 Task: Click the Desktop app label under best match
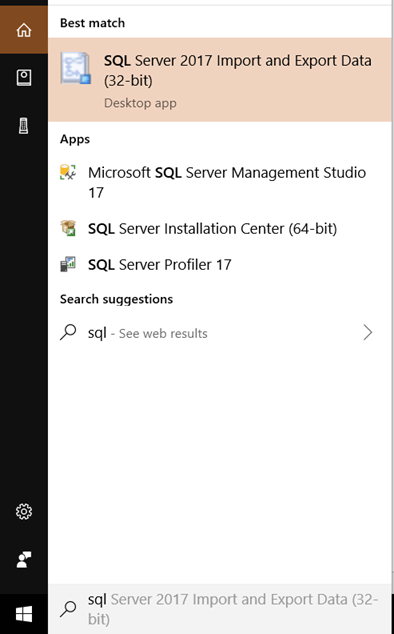coord(140,103)
